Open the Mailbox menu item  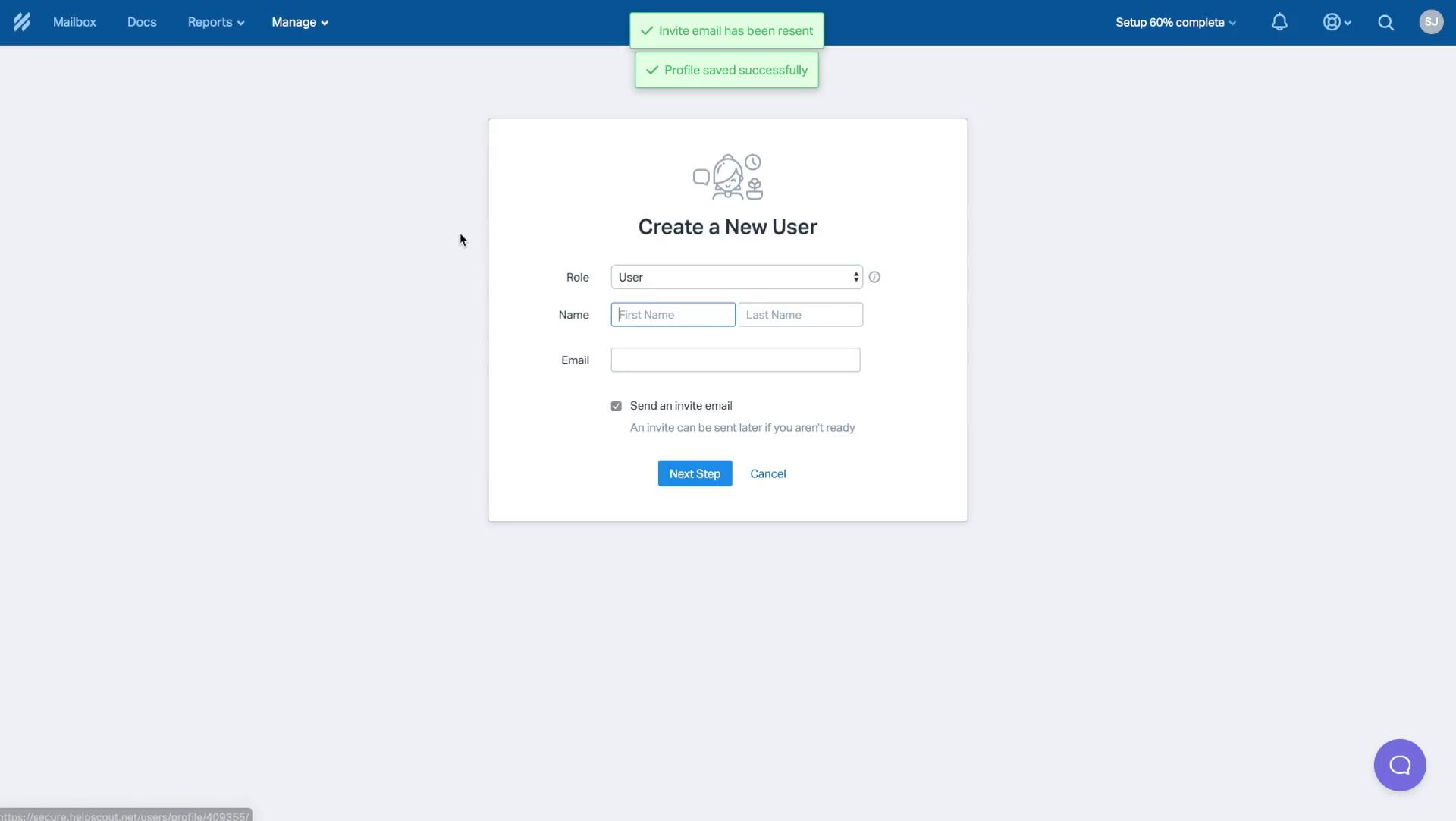click(74, 22)
